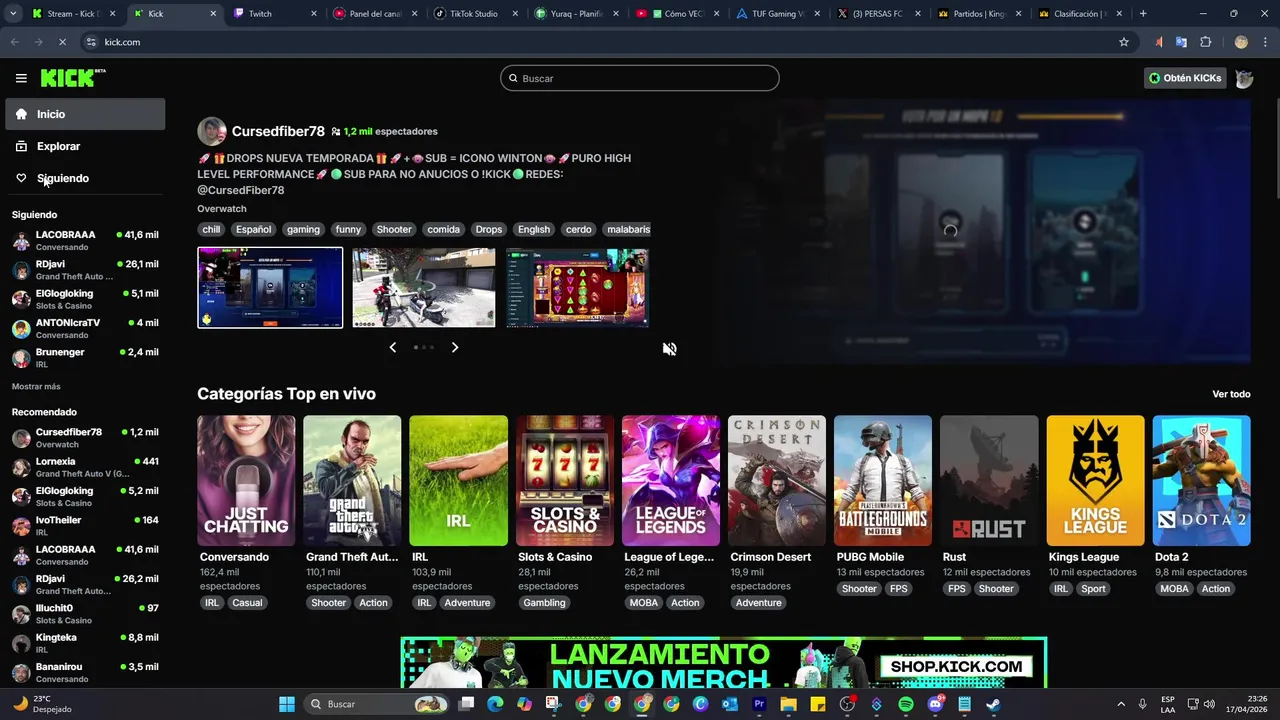Switch to the Twitch browser tab

coord(273,14)
